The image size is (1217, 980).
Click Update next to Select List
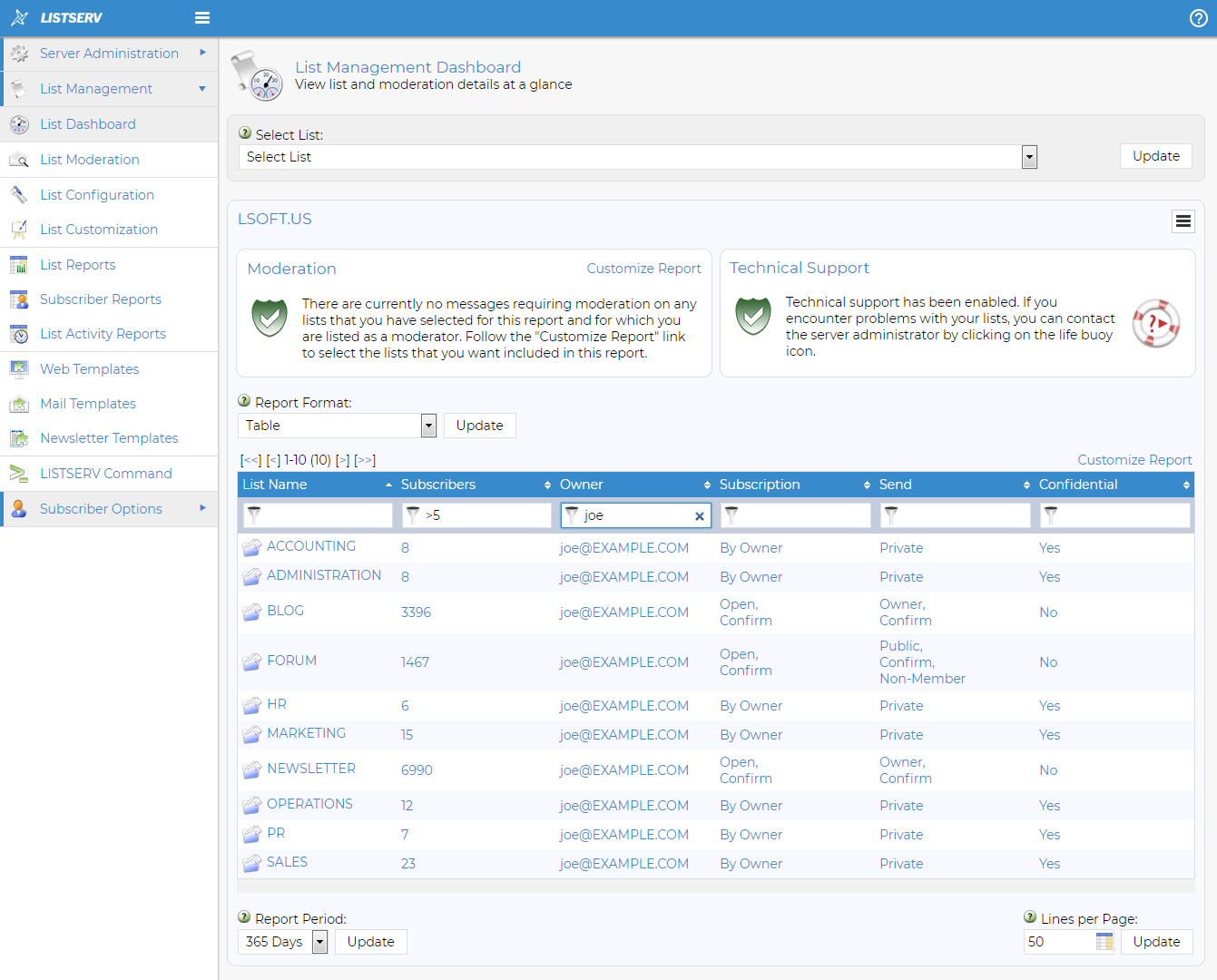(x=1156, y=156)
